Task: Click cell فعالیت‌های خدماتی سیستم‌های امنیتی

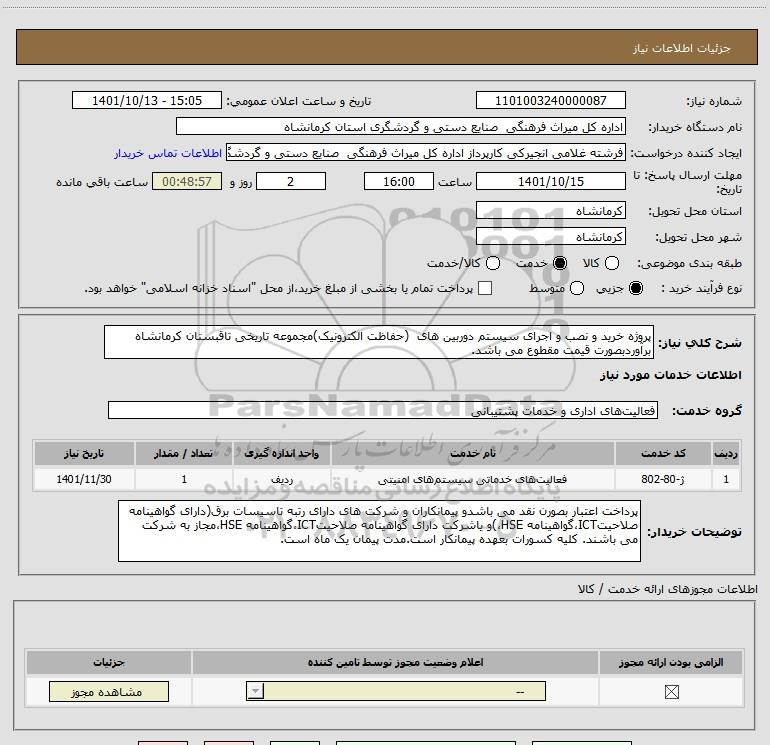Action: pos(472,479)
